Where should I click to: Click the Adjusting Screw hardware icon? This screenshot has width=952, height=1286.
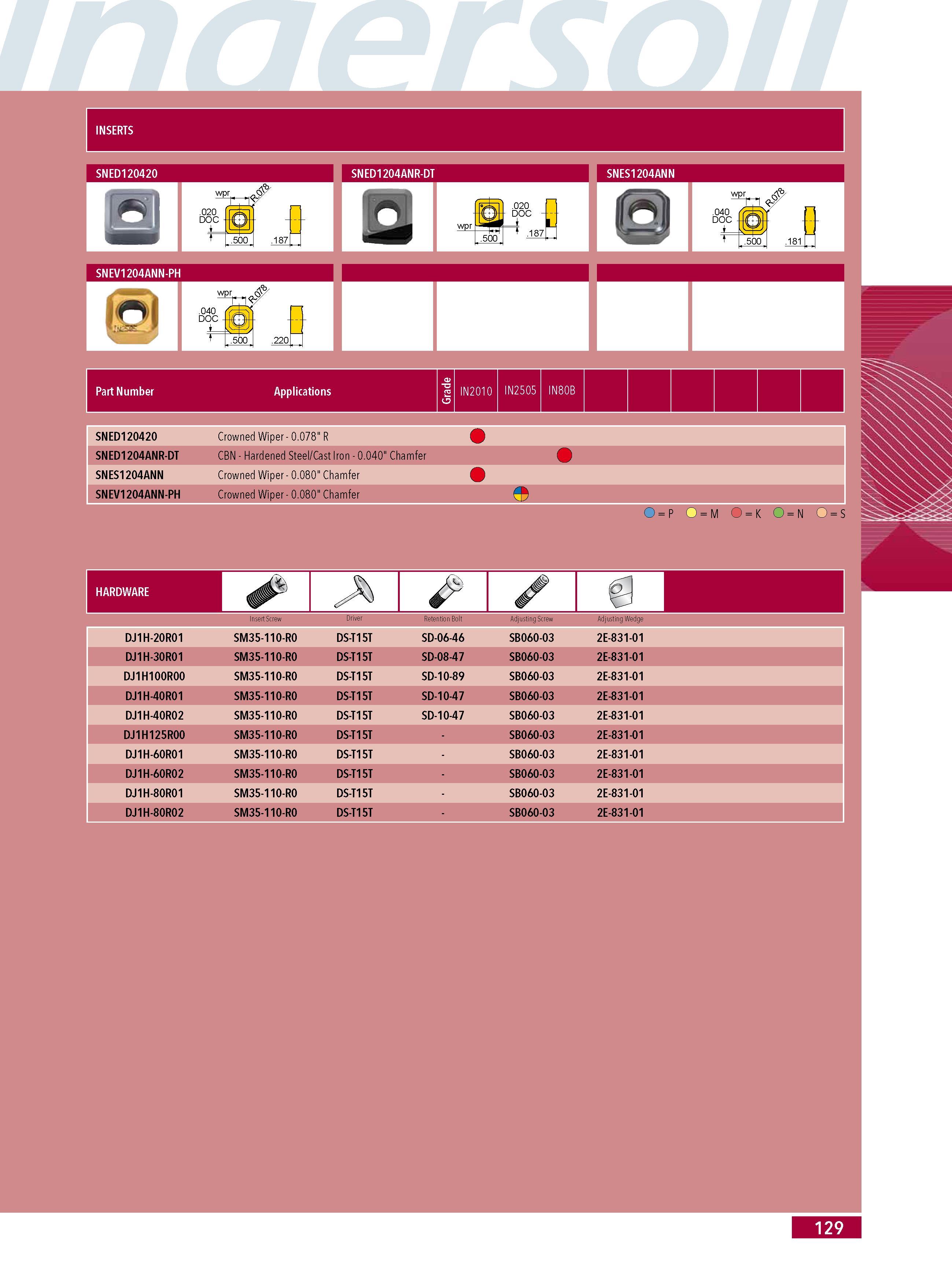532,591
